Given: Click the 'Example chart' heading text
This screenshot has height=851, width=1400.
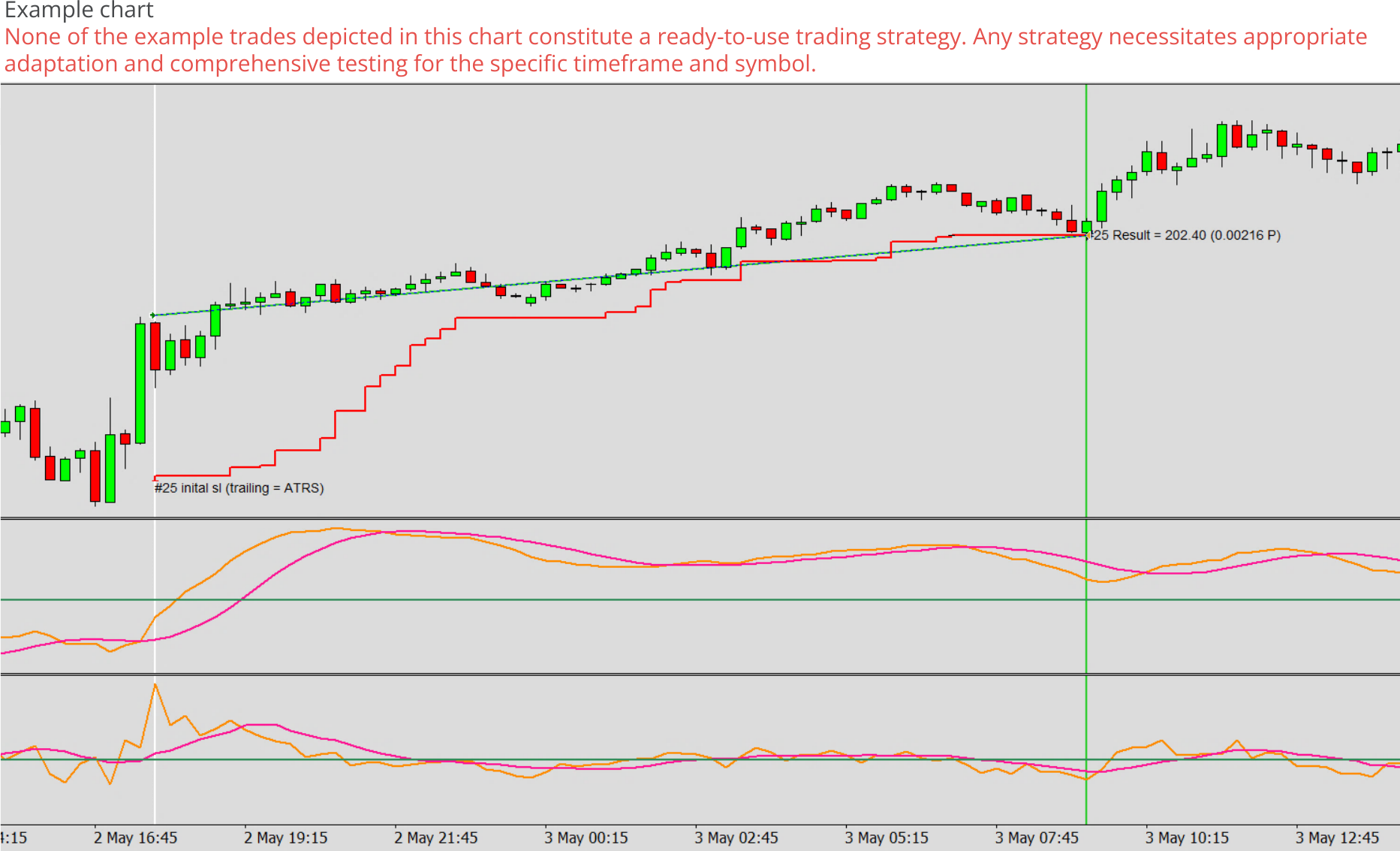Looking at the screenshot, I should point(79,11).
